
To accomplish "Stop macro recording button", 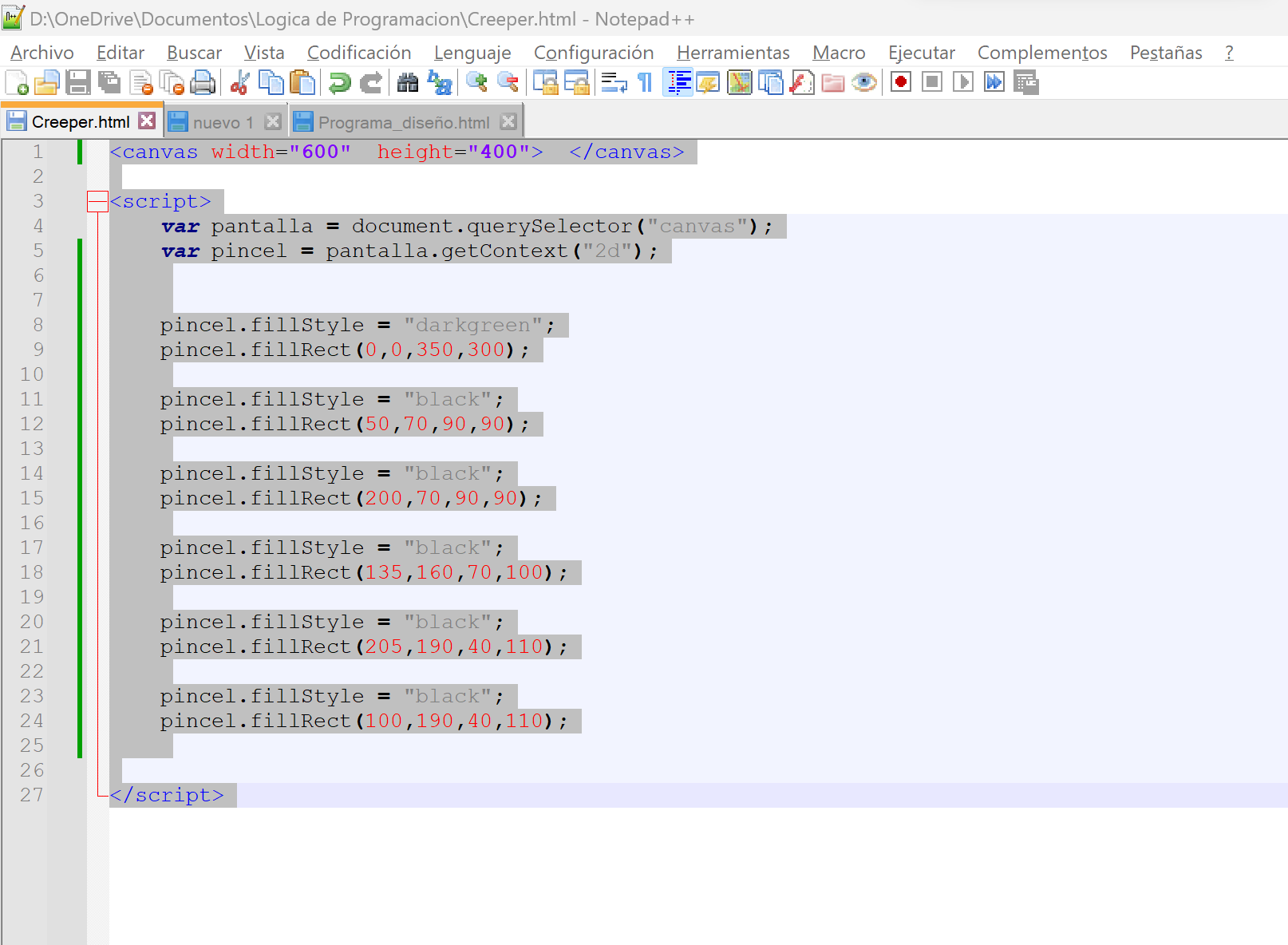I will (932, 82).
